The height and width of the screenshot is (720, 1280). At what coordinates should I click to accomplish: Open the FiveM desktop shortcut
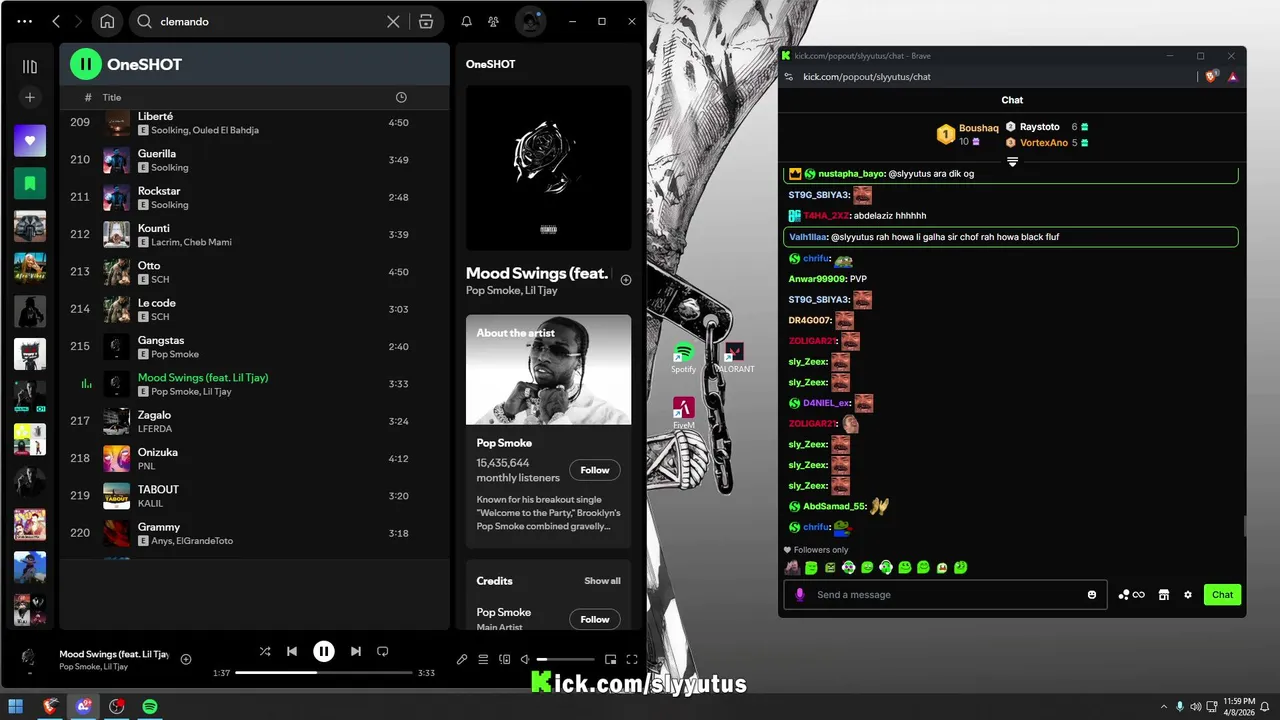pyautogui.click(x=684, y=413)
